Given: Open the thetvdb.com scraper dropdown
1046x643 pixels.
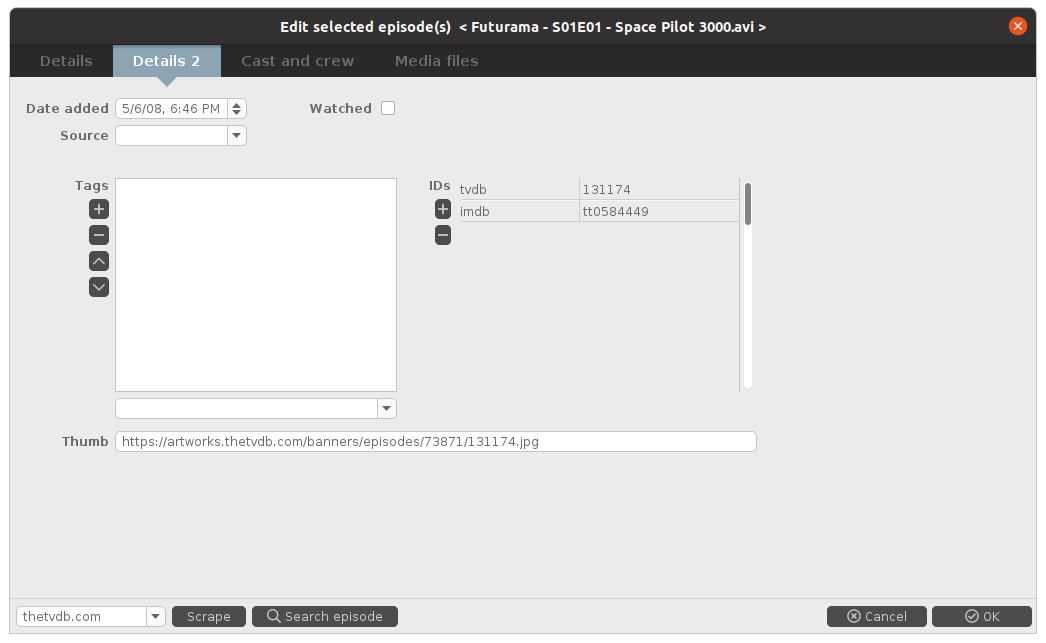Looking at the screenshot, I should coord(156,616).
